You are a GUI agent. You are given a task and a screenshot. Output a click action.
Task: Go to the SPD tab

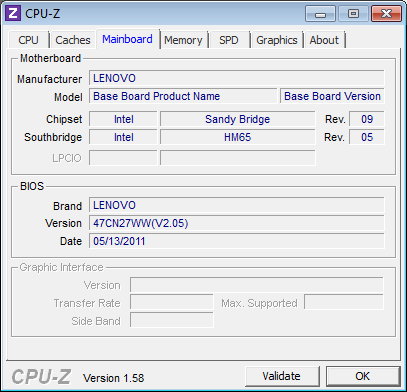coord(229,40)
